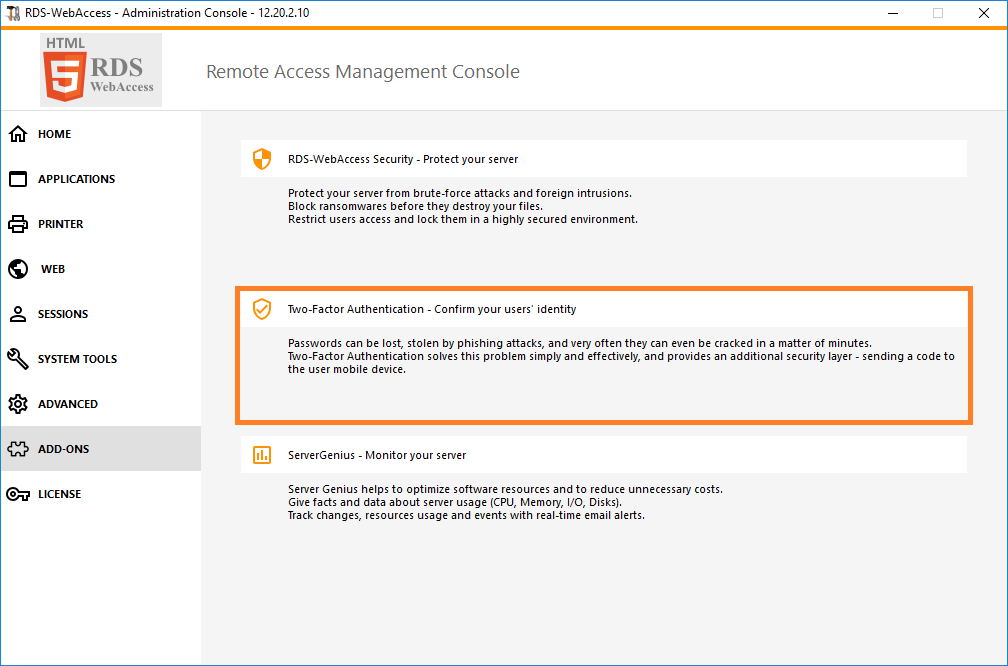Open the ADVANCED settings section
1008x666 pixels.
(101, 404)
